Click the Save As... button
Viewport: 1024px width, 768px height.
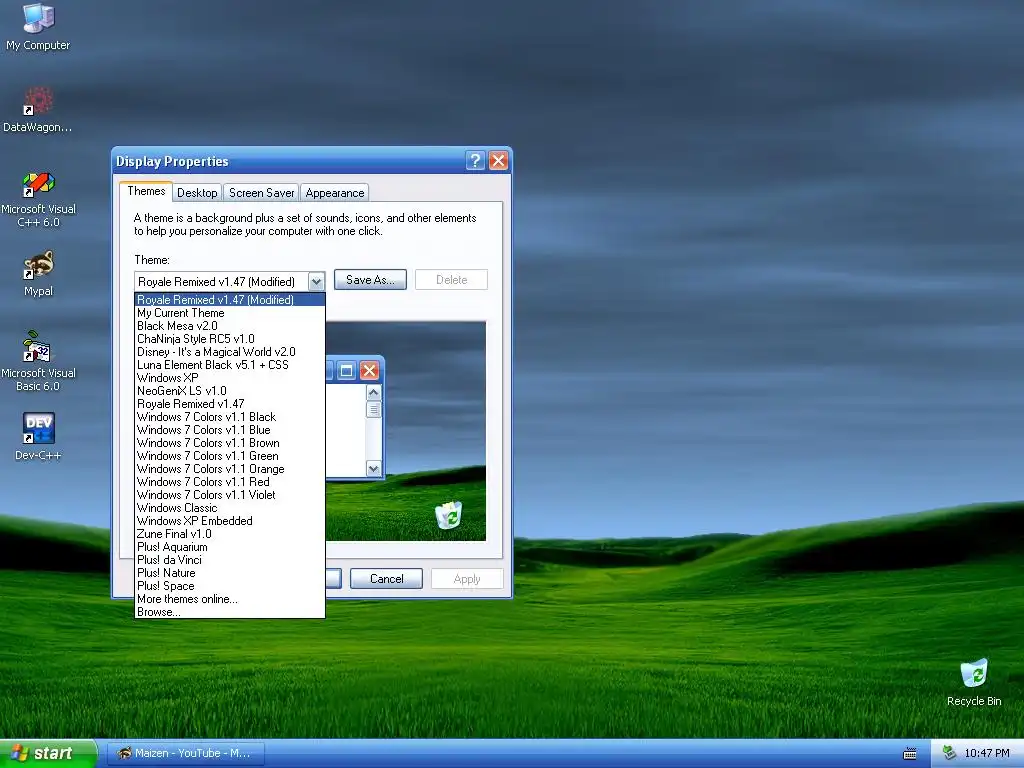click(370, 280)
